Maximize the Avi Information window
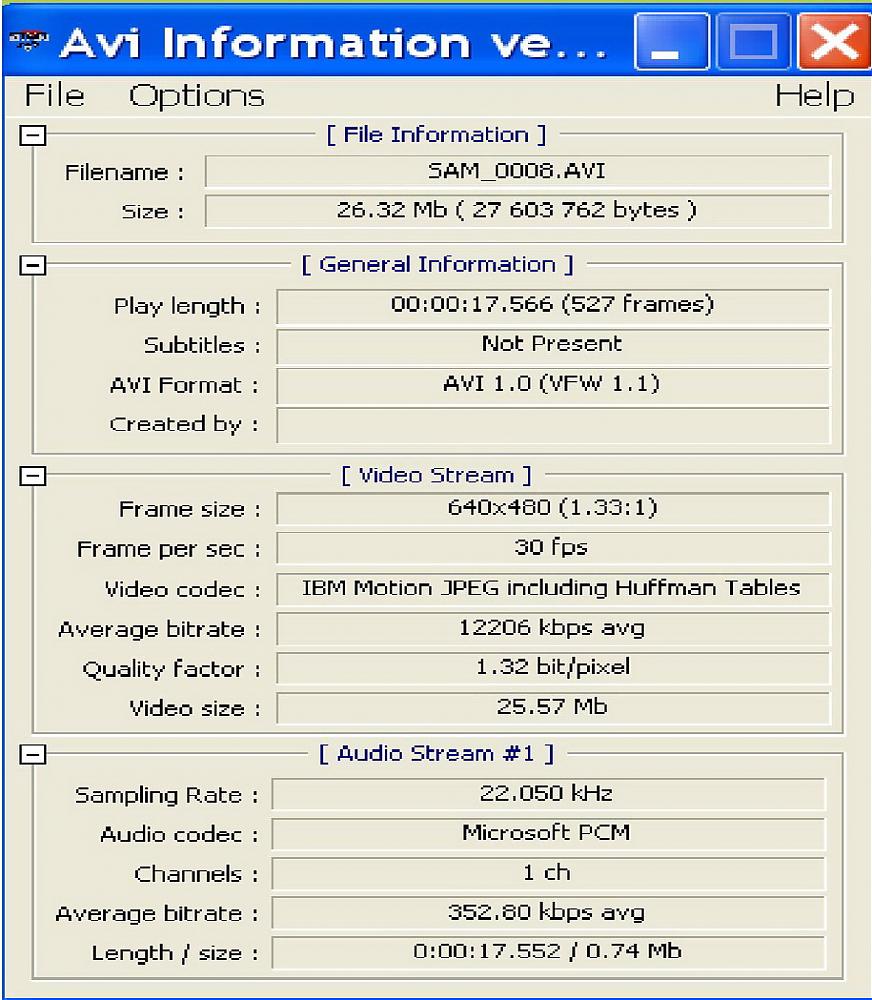Screen dimensions: 872x1000 click(754, 42)
